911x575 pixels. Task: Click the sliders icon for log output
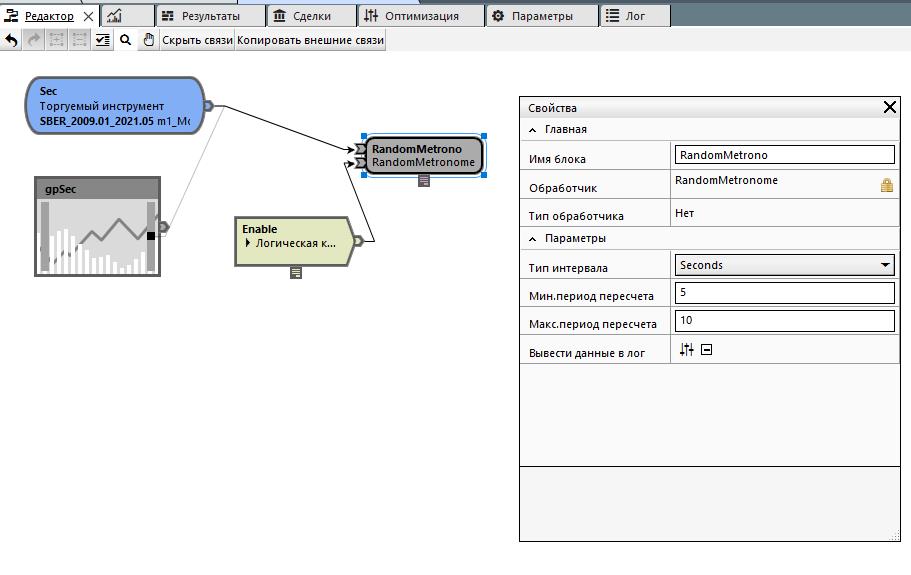click(x=686, y=350)
